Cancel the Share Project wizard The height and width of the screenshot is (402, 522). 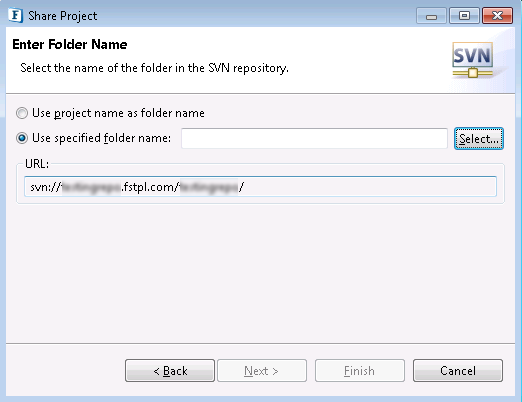click(458, 370)
